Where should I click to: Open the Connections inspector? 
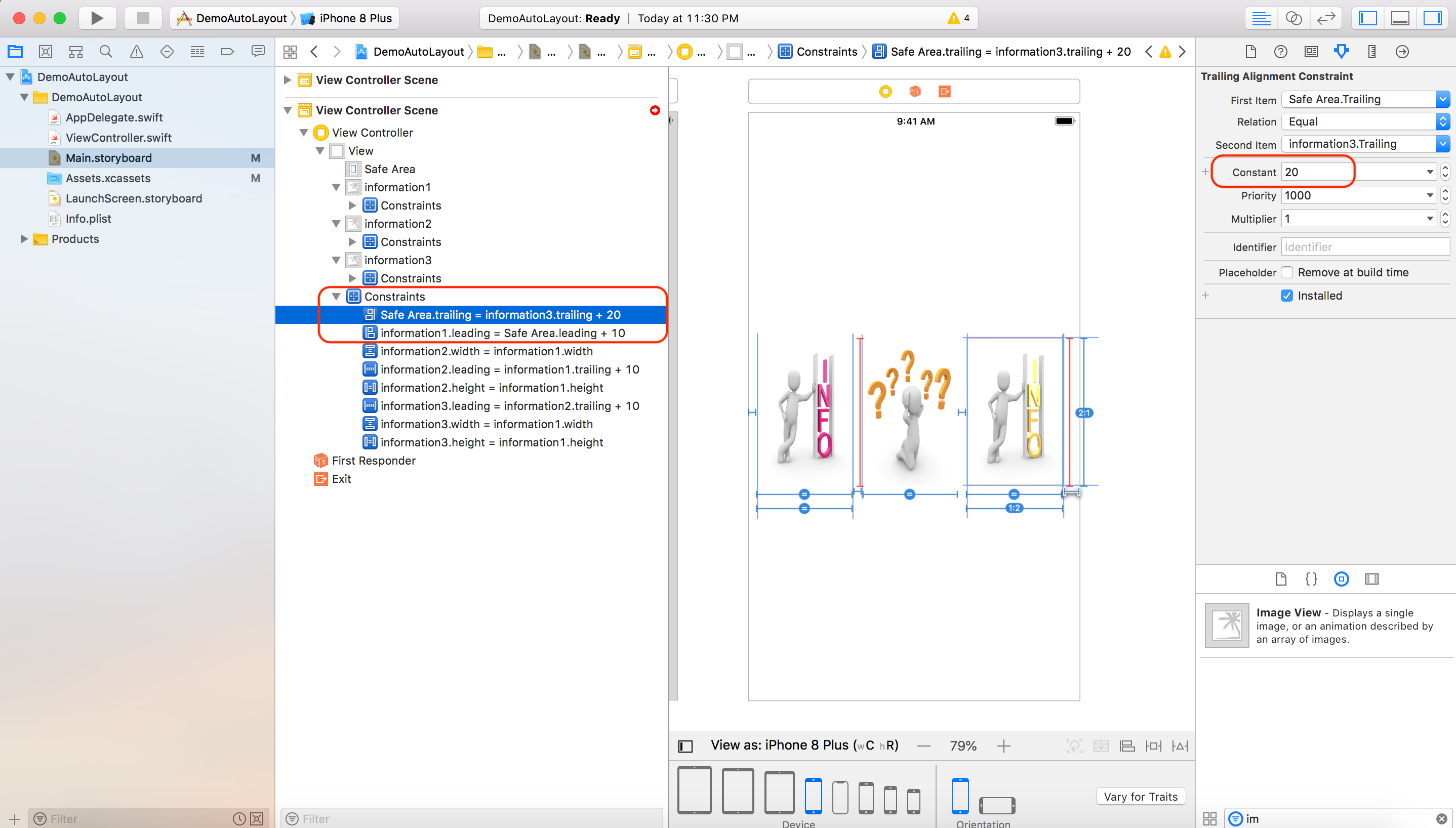pyautogui.click(x=1401, y=51)
